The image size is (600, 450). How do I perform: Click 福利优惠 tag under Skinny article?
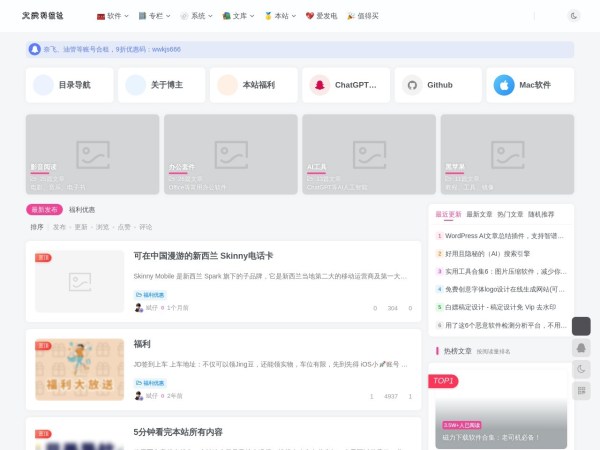click(150, 295)
